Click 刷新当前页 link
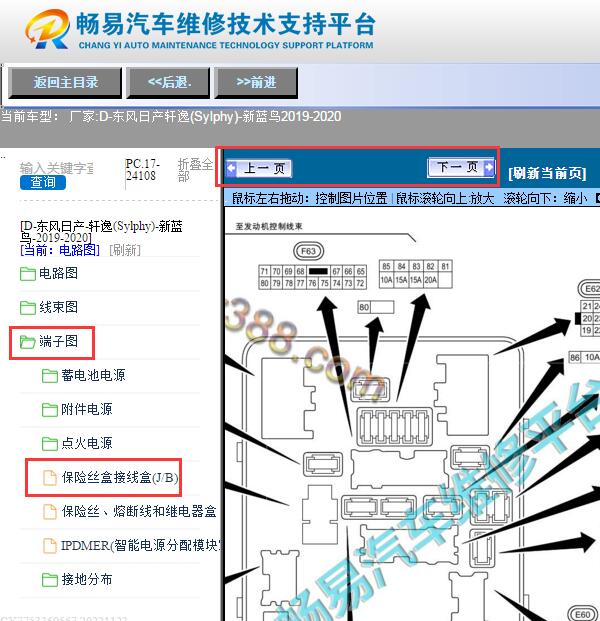600x621 pixels. pyautogui.click(x=547, y=173)
